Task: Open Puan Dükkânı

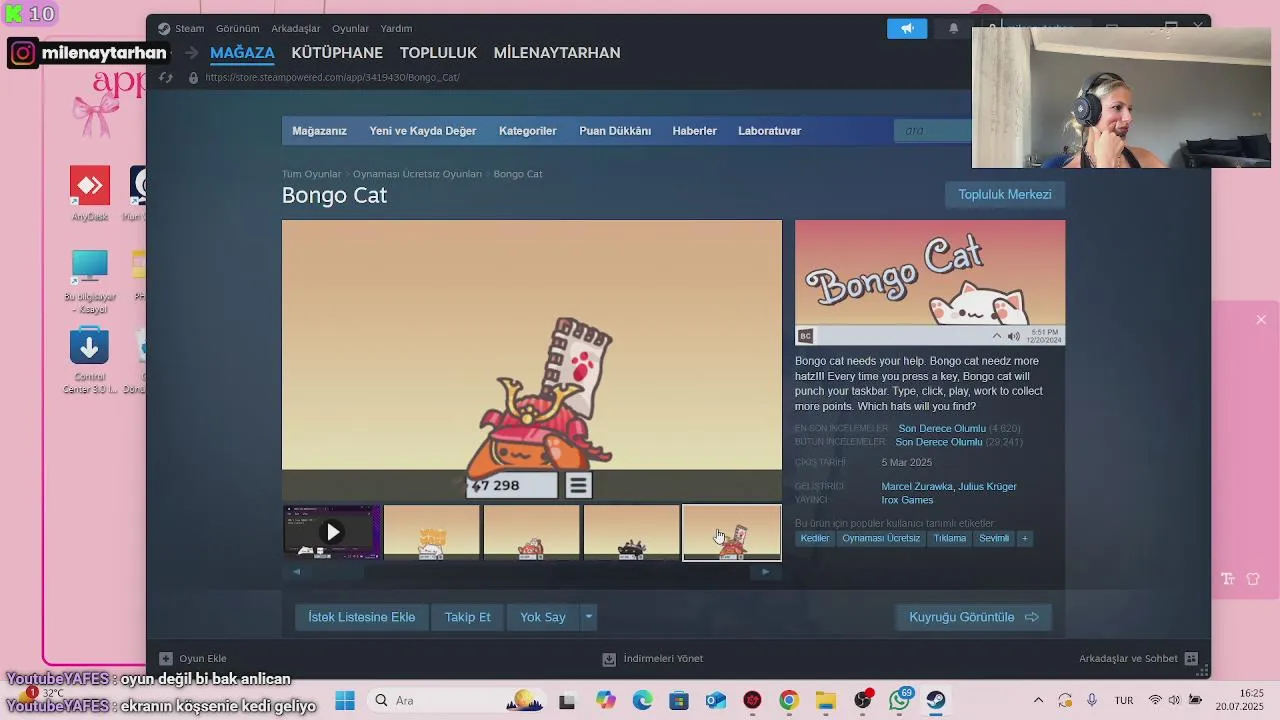Action: point(615,131)
